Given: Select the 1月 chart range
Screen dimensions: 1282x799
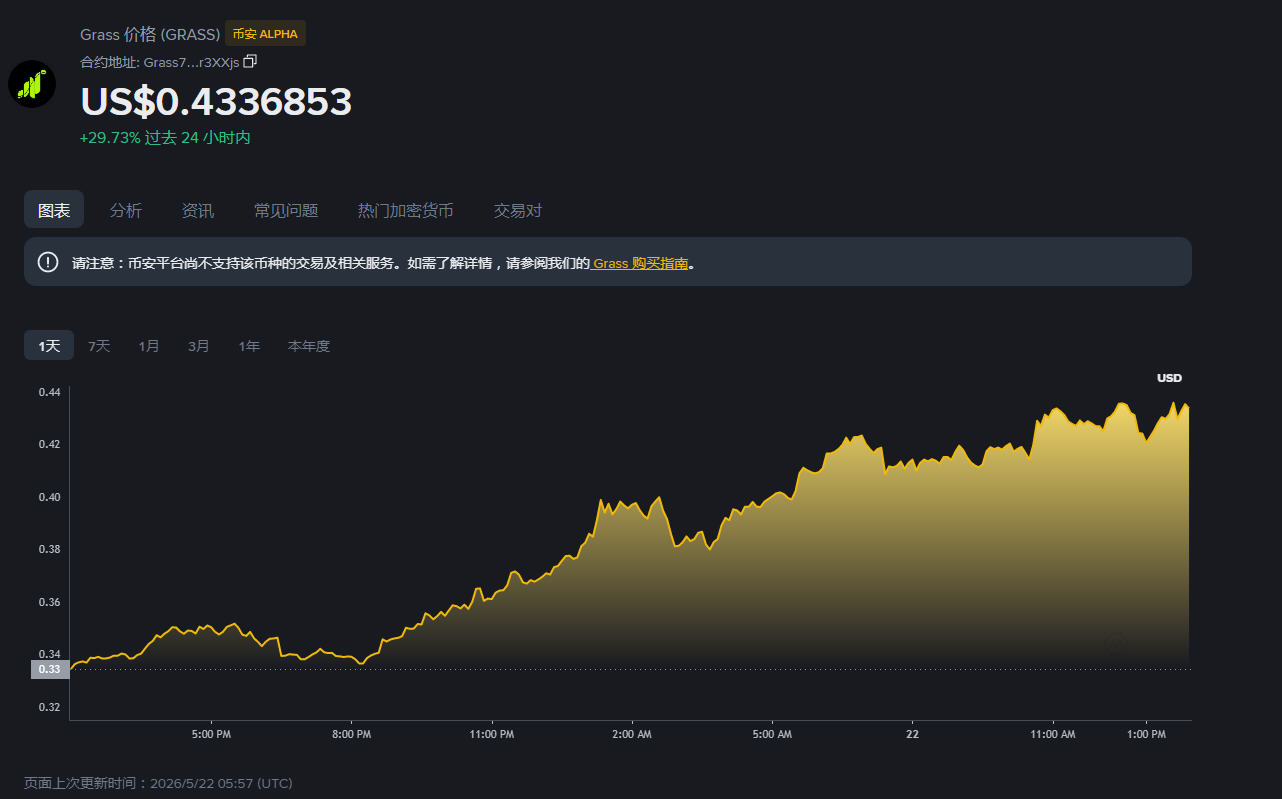Looking at the screenshot, I should pos(149,346).
